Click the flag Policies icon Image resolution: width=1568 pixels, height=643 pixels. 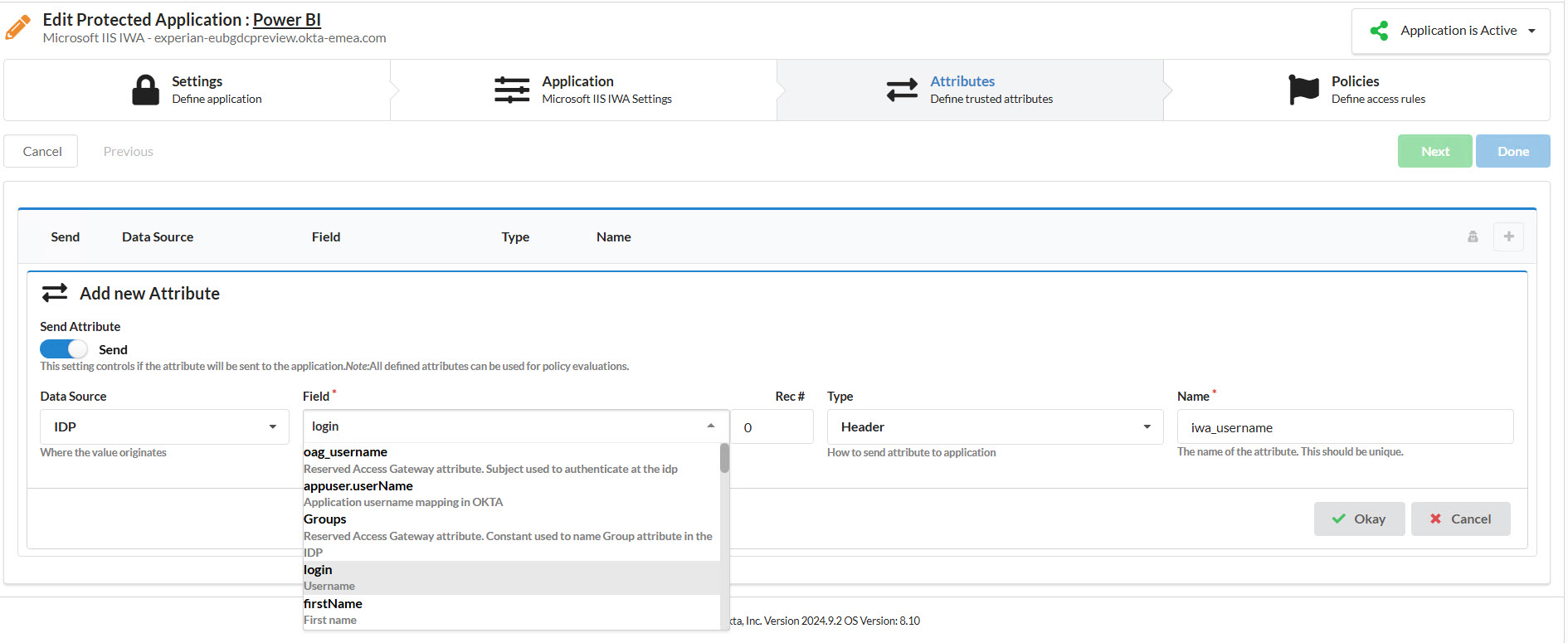(x=1303, y=90)
